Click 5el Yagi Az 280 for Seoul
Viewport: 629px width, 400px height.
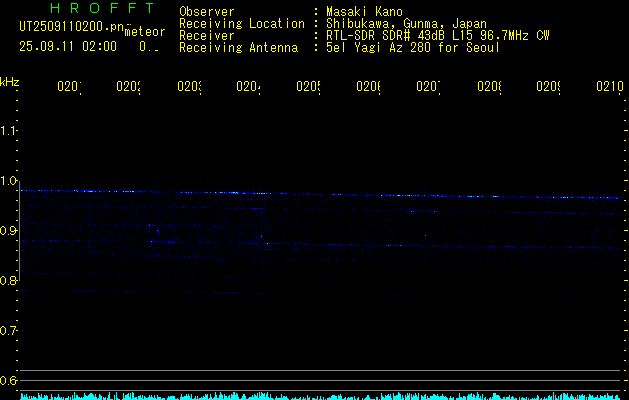click(413, 48)
